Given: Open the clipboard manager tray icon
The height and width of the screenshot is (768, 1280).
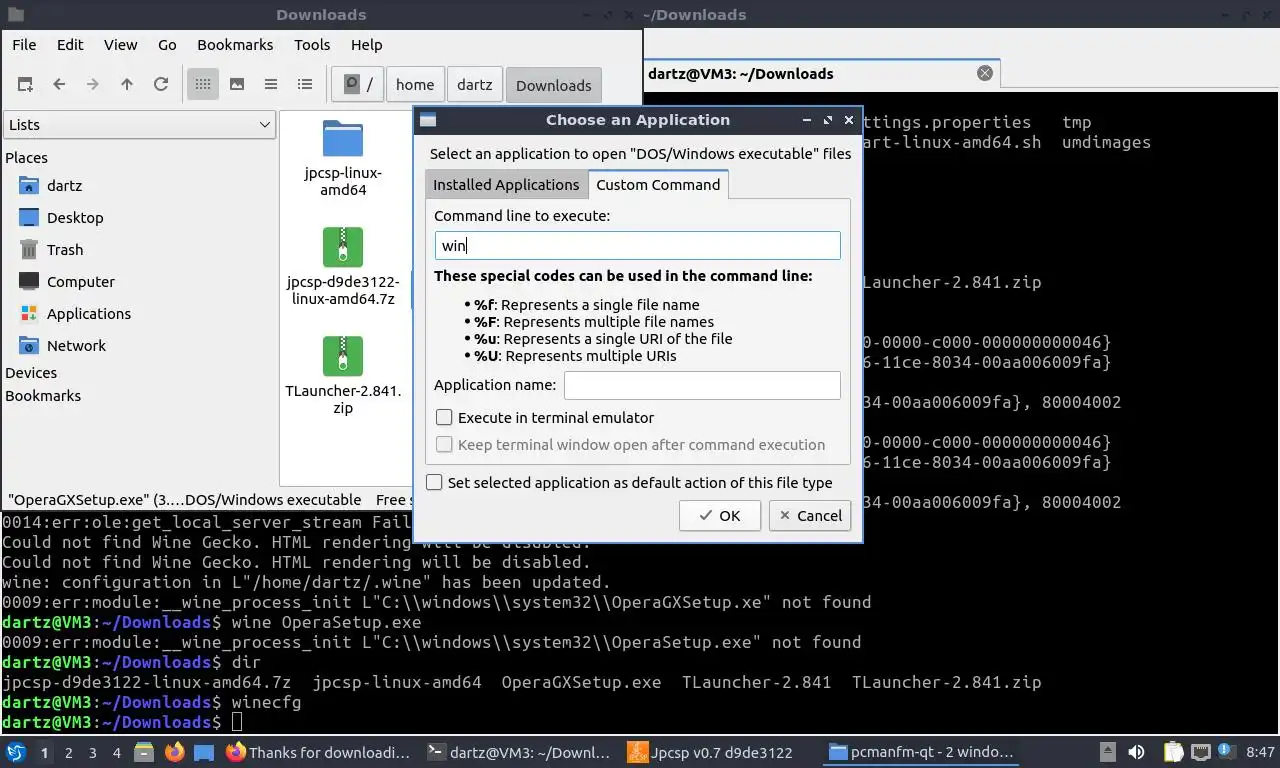Looking at the screenshot, I should tap(1173, 752).
